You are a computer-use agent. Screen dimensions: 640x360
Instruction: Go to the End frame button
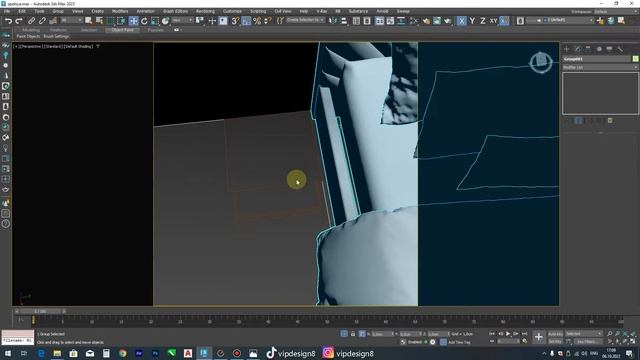click(x=525, y=334)
